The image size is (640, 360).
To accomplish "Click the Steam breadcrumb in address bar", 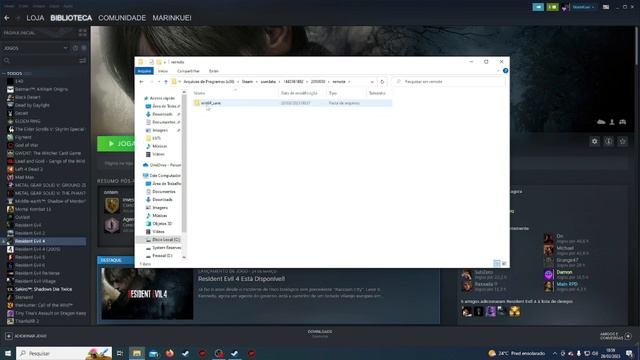I will pyautogui.click(x=247, y=82).
